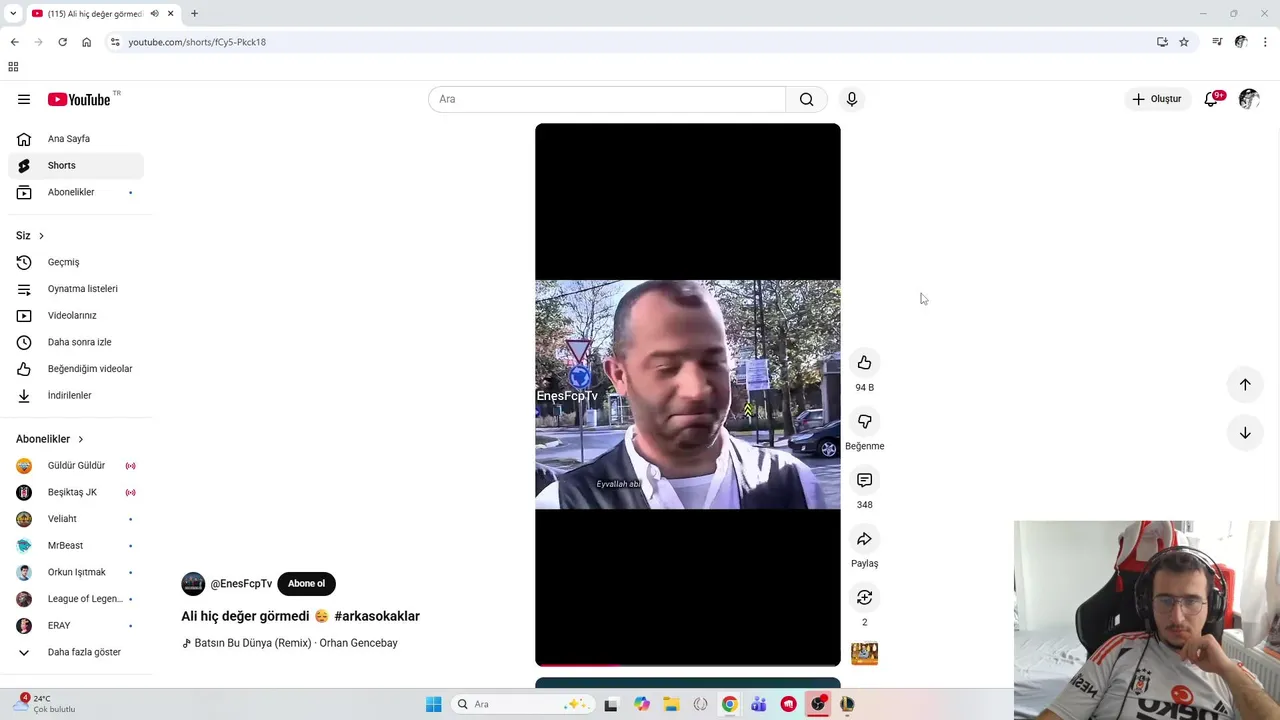
Task: Open Beşiktaş JK channel subscription
Action: [76, 492]
